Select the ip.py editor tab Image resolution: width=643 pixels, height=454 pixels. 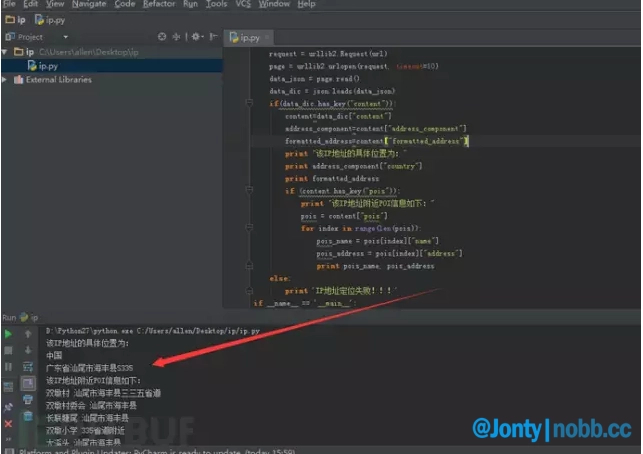point(246,37)
